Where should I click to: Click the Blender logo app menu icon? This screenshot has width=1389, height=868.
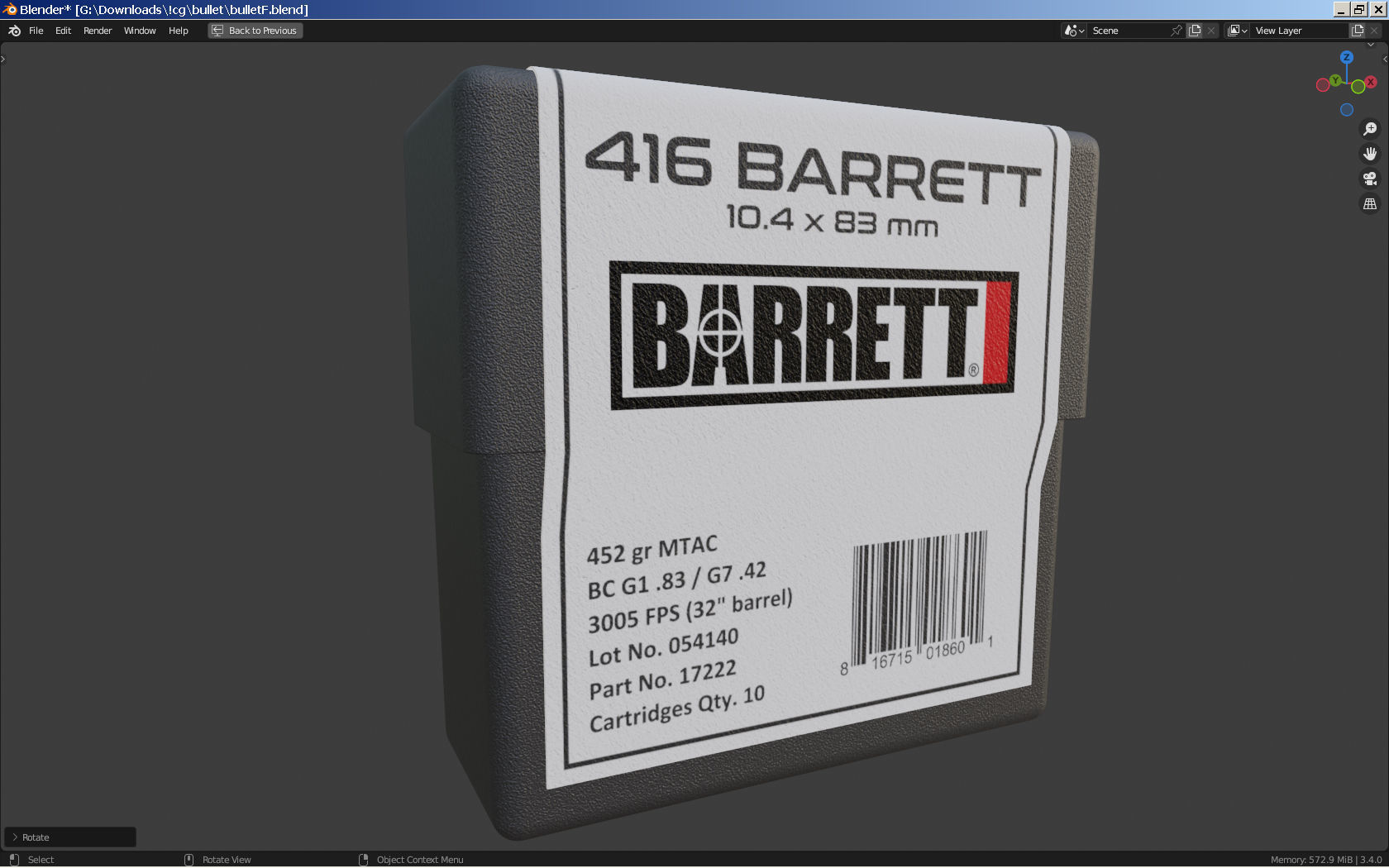point(14,31)
